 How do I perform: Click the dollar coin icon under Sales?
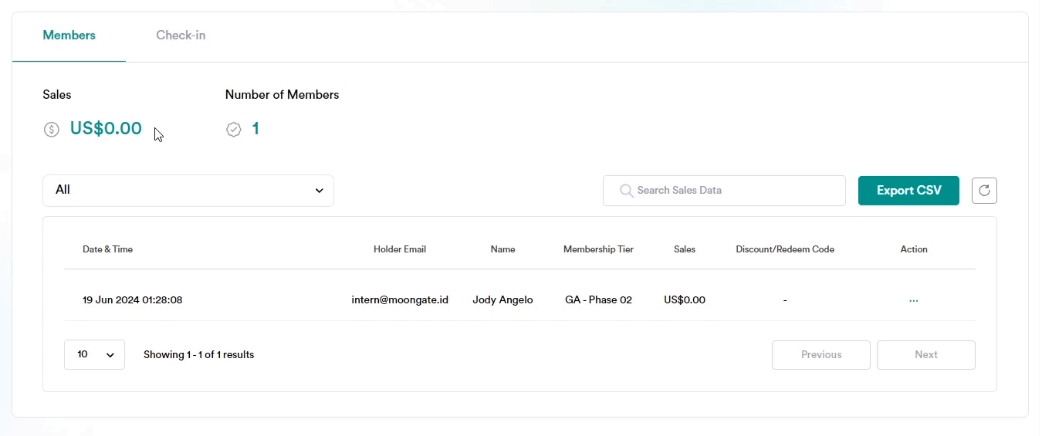click(52, 130)
